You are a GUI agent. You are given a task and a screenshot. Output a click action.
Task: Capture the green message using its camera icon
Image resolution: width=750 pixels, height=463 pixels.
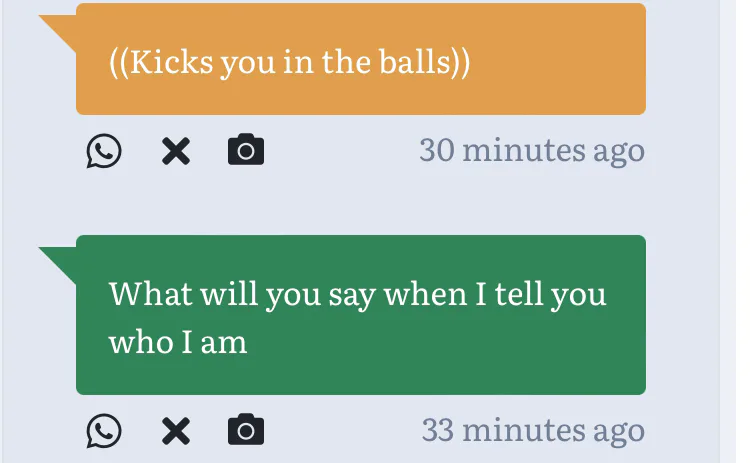tap(246, 430)
